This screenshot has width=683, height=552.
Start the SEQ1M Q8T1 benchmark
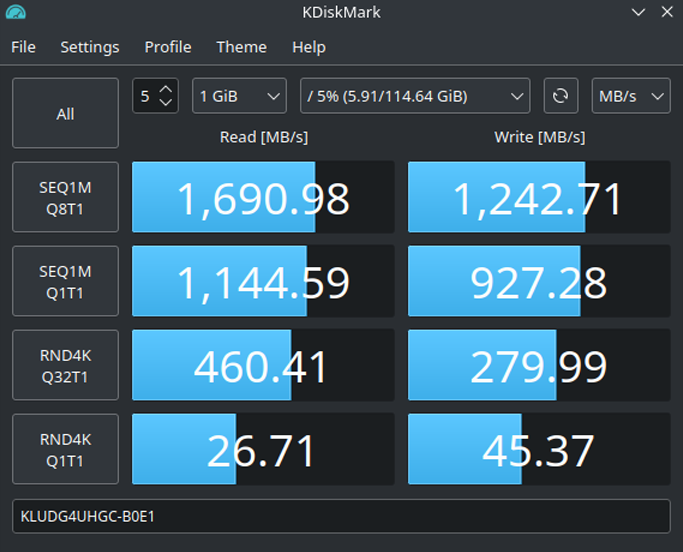[65, 197]
